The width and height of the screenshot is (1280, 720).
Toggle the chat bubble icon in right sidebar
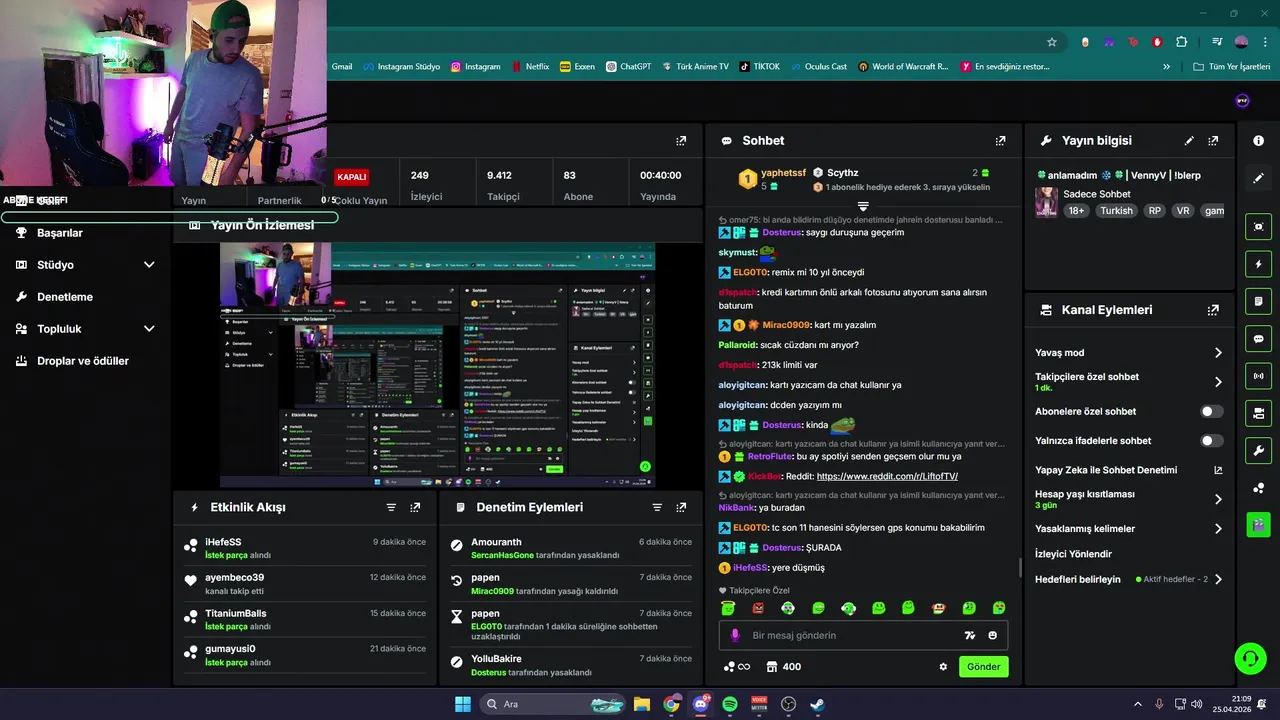(x=1258, y=338)
